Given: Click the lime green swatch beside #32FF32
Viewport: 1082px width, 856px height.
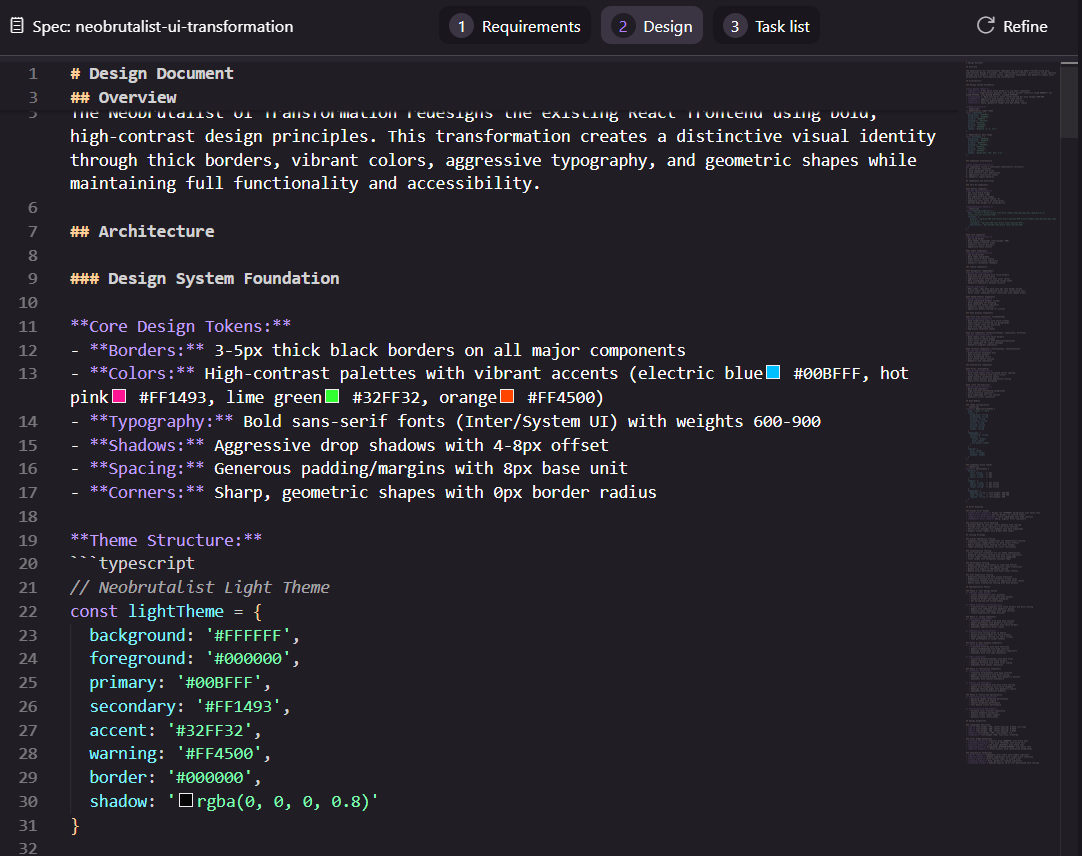Looking at the screenshot, I should tap(334, 396).
